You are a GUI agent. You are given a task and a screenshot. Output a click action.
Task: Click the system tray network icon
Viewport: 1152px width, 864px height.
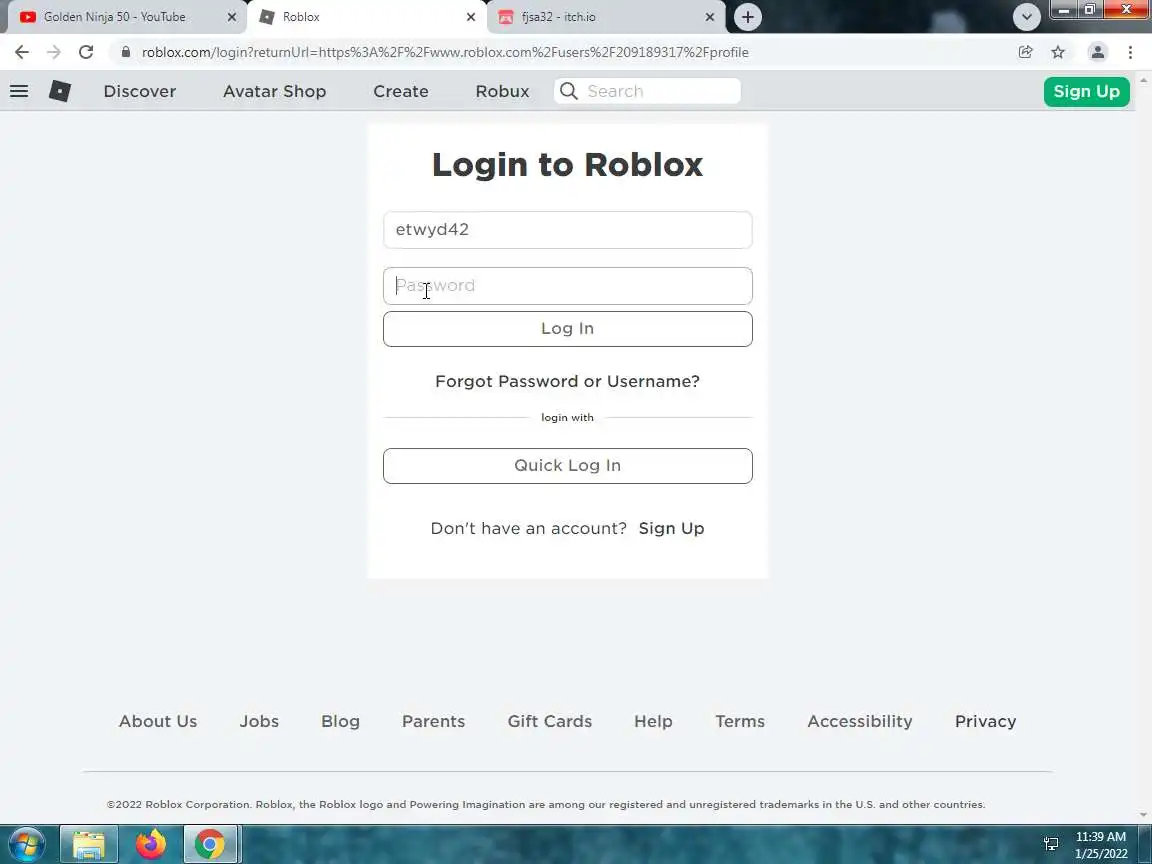point(1051,844)
